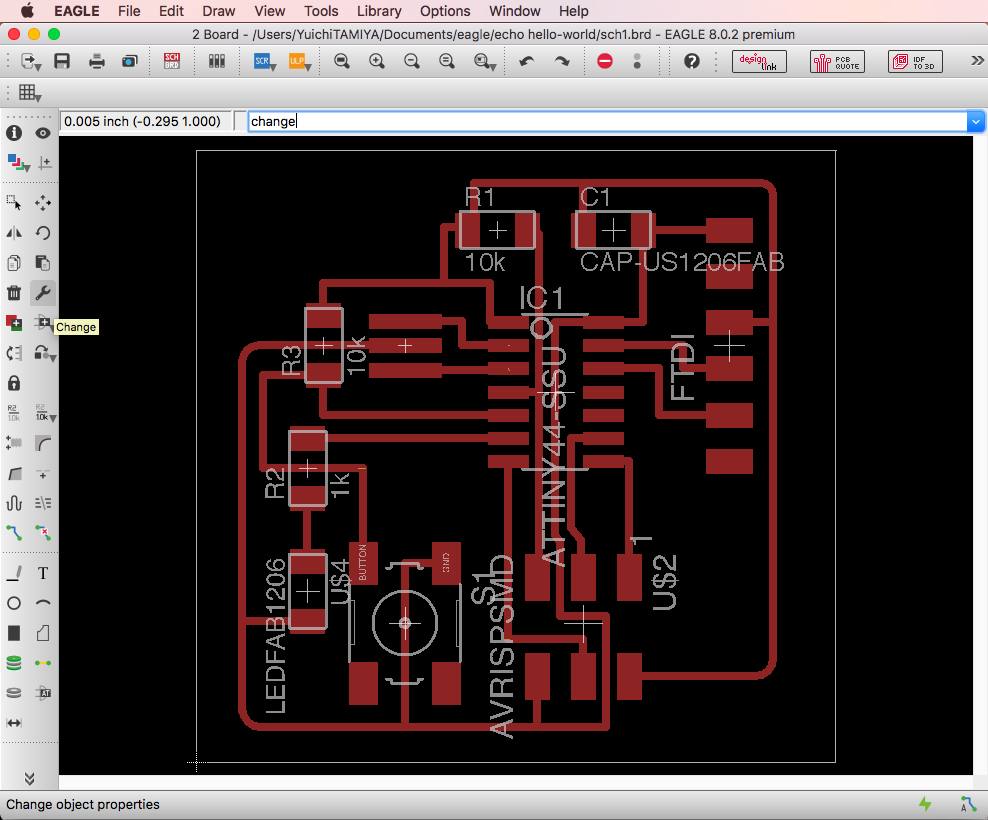
Task: Select the Name tool (R2 label)
Action: click(x=14, y=413)
